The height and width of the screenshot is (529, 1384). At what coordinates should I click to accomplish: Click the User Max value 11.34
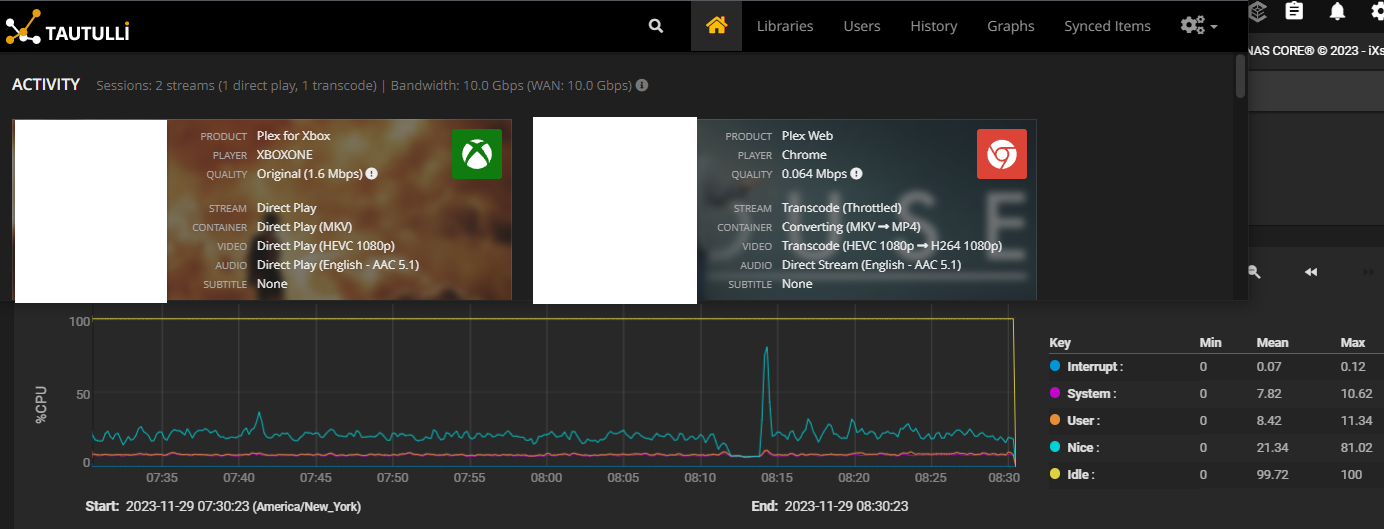click(x=1356, y=421)
